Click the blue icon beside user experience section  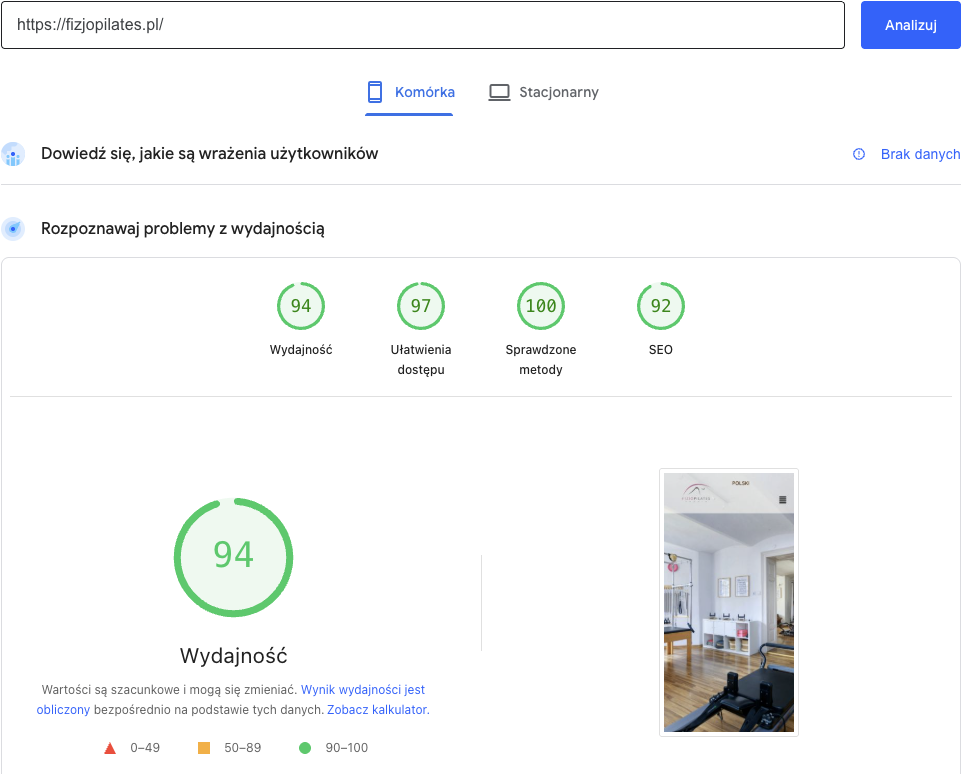(13, 154)
